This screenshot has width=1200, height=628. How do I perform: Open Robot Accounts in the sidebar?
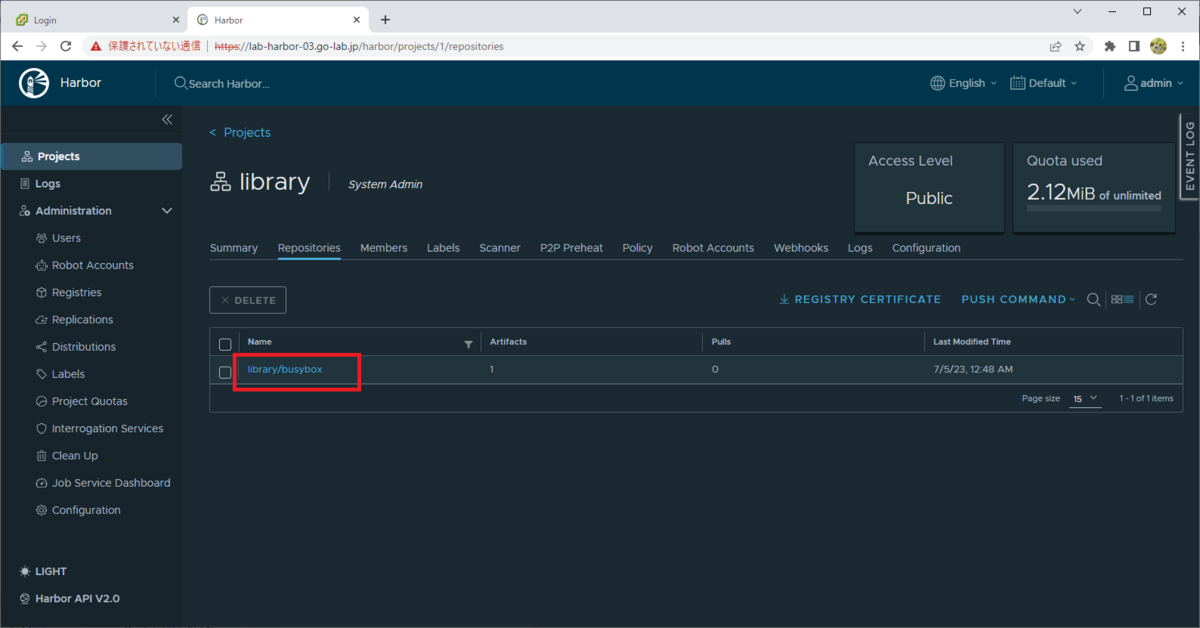(91, 265)
